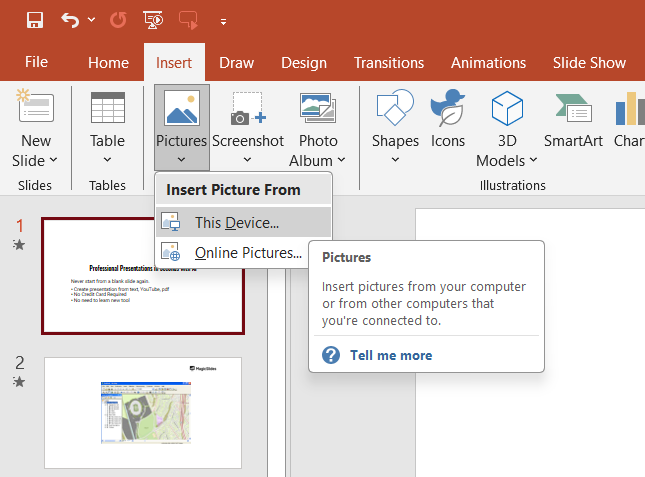This screenshot has width=645, height=477.
Task: Click the Screenshot camera icon
Action: coord(248,108)
